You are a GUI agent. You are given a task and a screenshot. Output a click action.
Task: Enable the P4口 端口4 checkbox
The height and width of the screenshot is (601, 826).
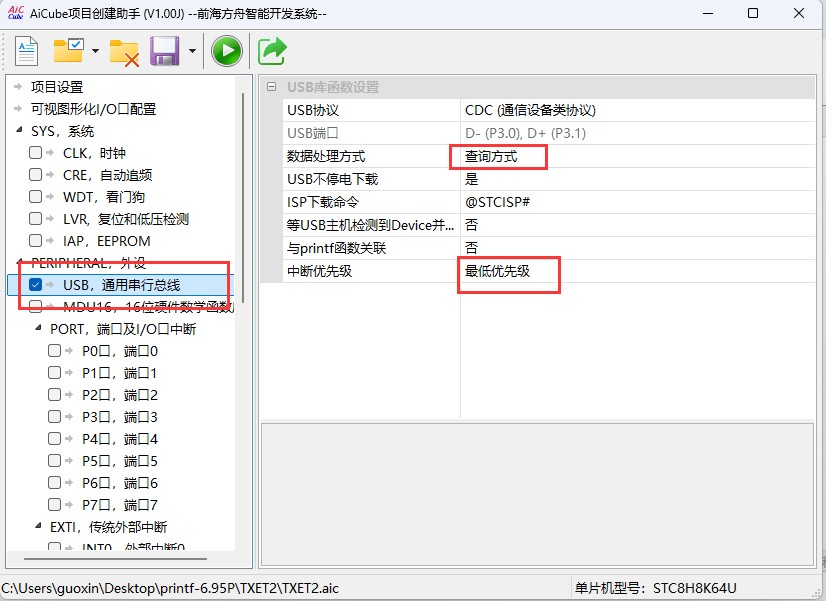(x=54, y=439)
